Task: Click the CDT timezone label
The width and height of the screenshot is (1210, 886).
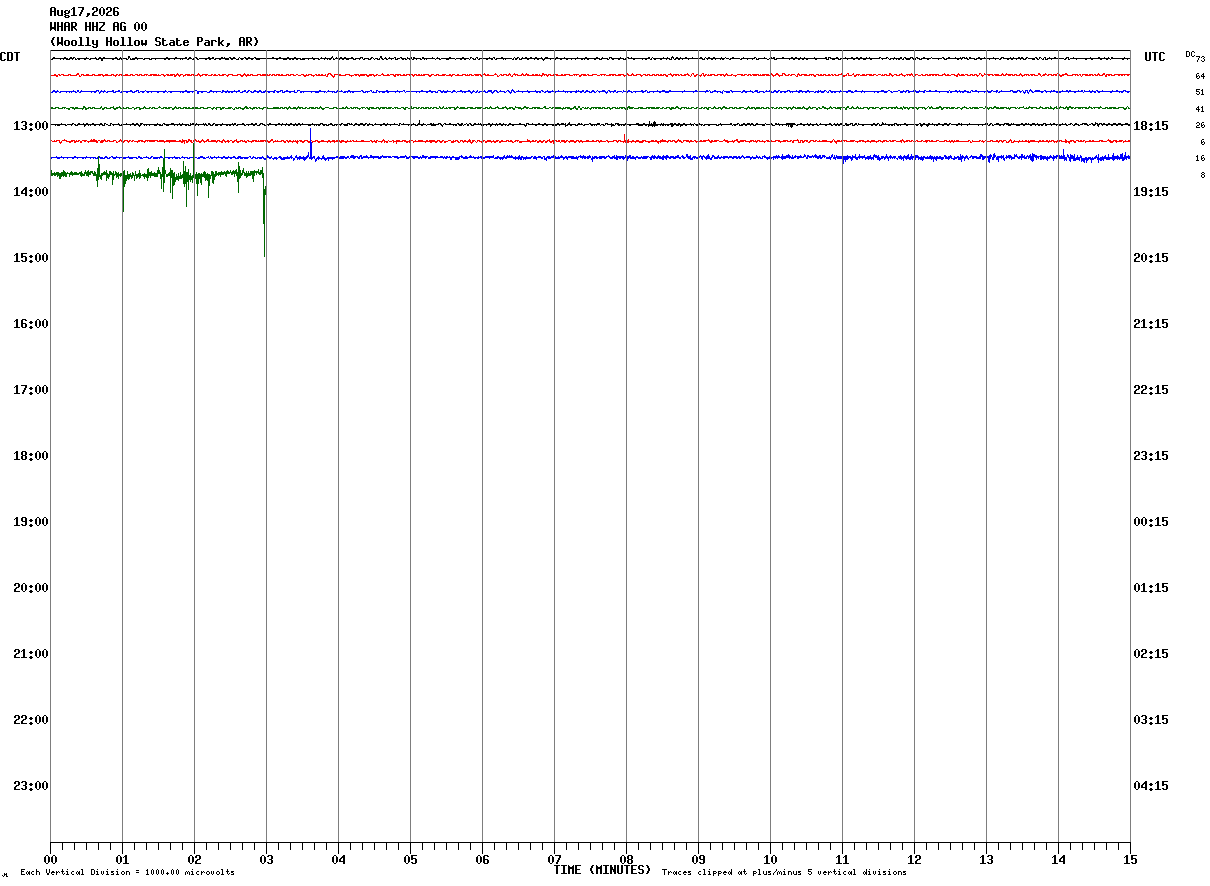Action: coord(10,57)
